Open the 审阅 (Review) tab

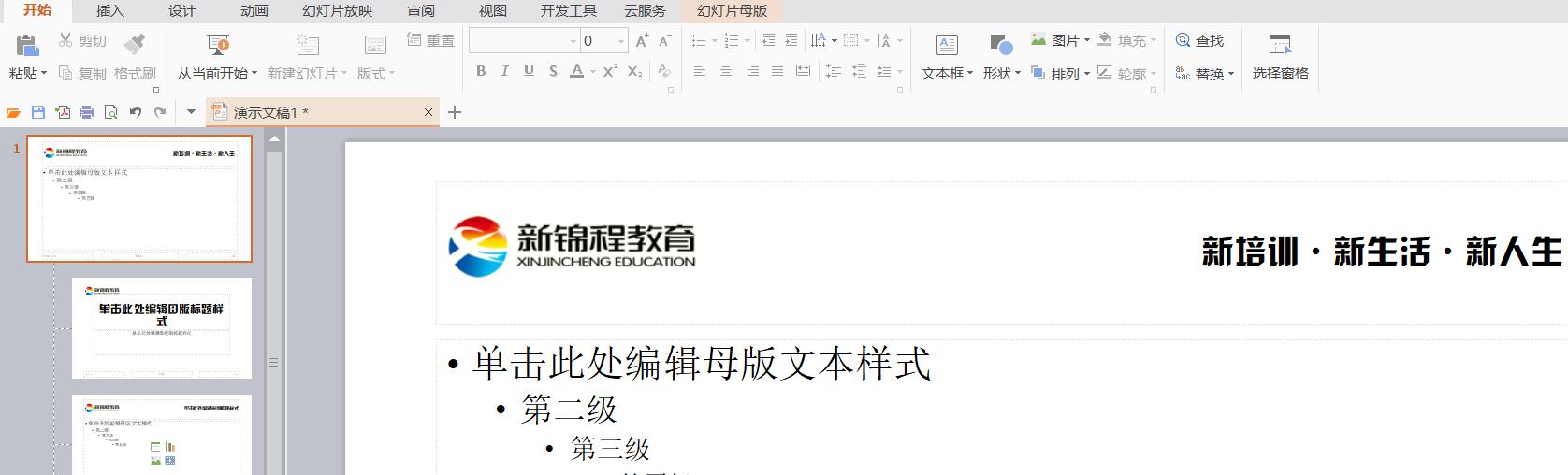tap(421, 11)
